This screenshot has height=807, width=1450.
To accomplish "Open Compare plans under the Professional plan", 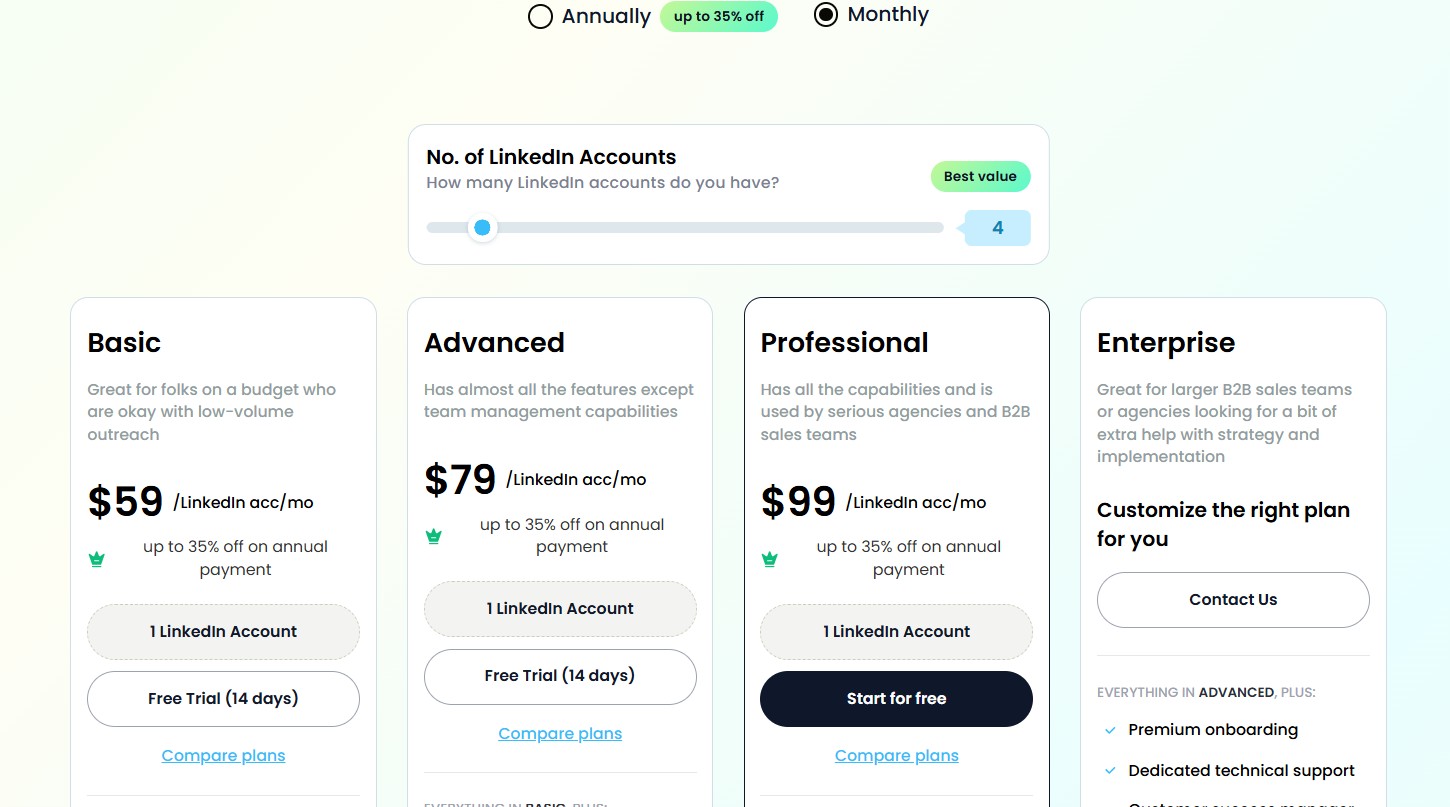I will pos(895,755).
